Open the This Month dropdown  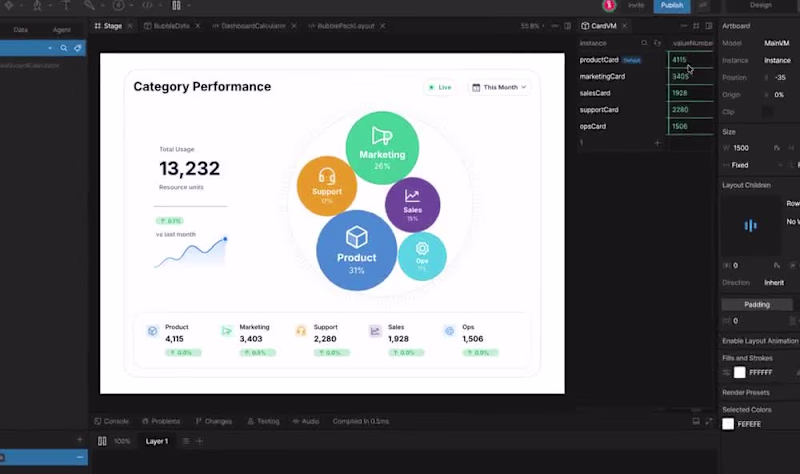(x=499, y=87)
